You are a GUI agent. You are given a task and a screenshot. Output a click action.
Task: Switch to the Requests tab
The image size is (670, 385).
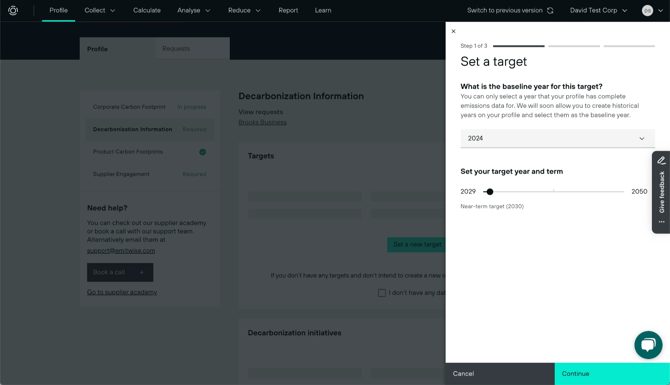pyautogui.click(x=192, y=49)
